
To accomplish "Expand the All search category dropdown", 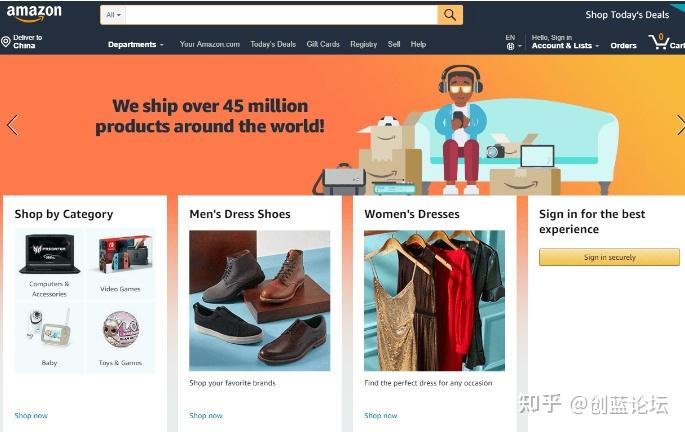I will 113,15.
